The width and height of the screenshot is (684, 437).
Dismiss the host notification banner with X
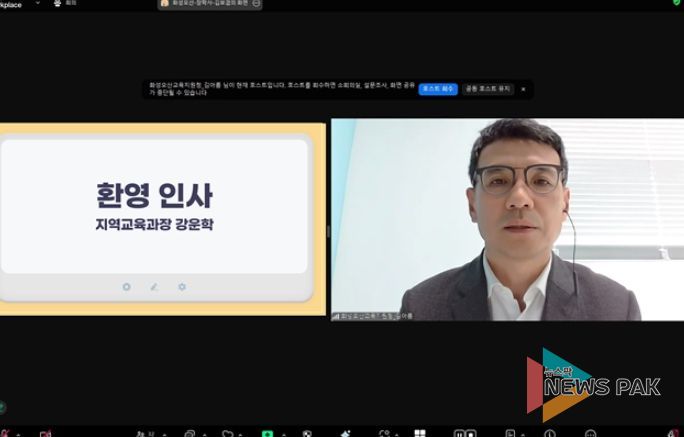[x=523, y=89]
